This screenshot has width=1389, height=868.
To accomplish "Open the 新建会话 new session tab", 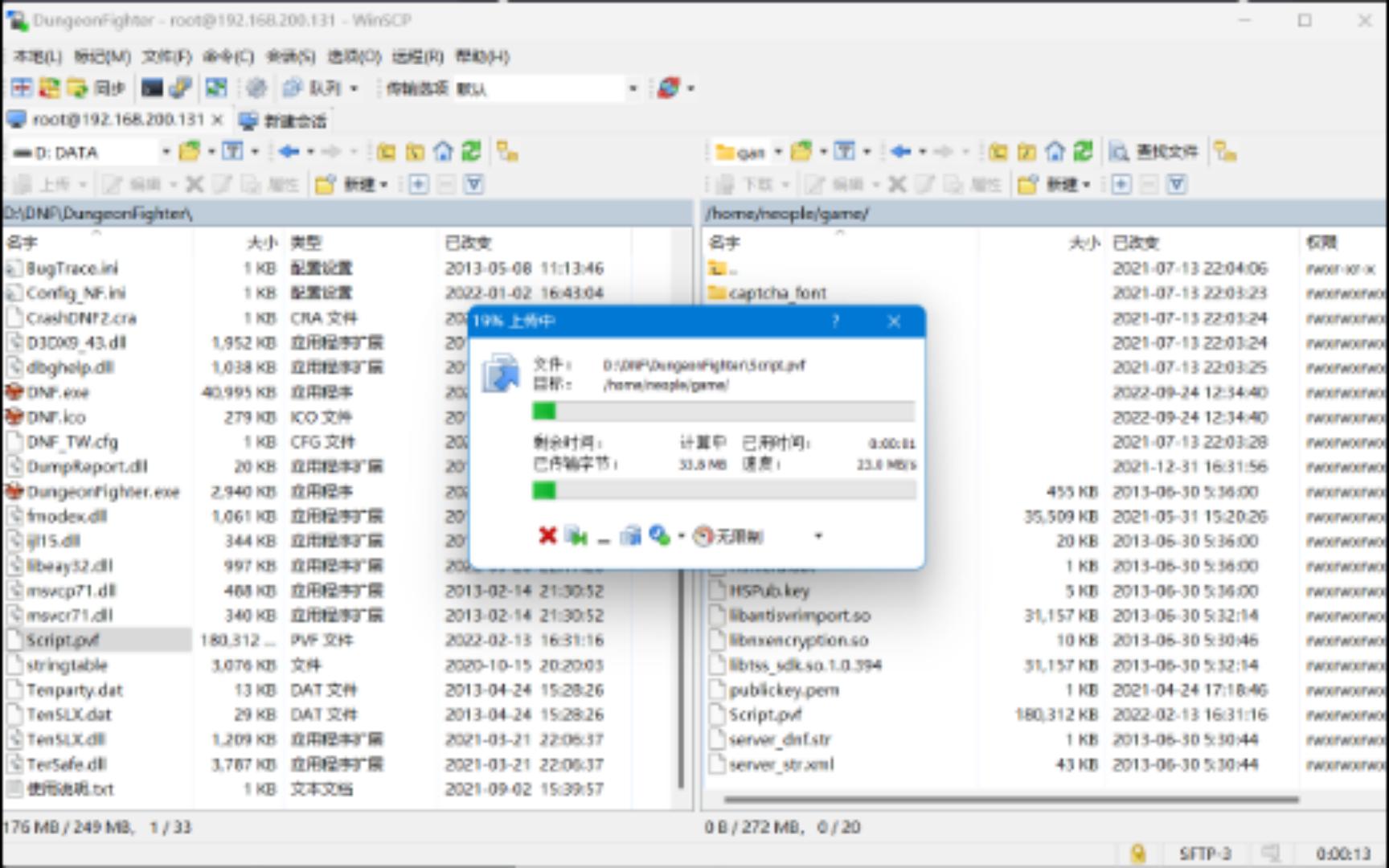I will tap(284, 121).
